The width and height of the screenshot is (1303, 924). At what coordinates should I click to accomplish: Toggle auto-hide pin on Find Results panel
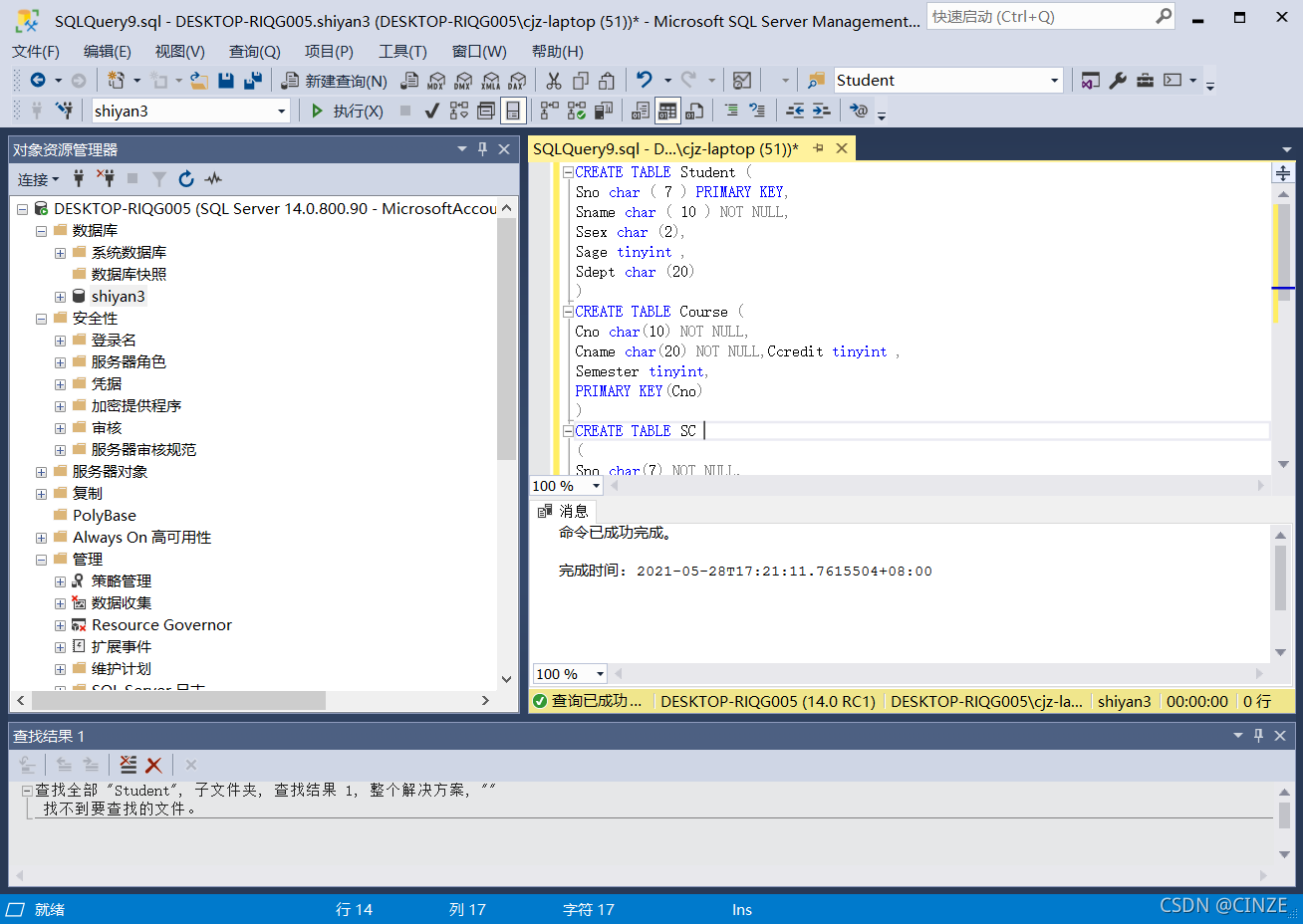click(1259, 736)
